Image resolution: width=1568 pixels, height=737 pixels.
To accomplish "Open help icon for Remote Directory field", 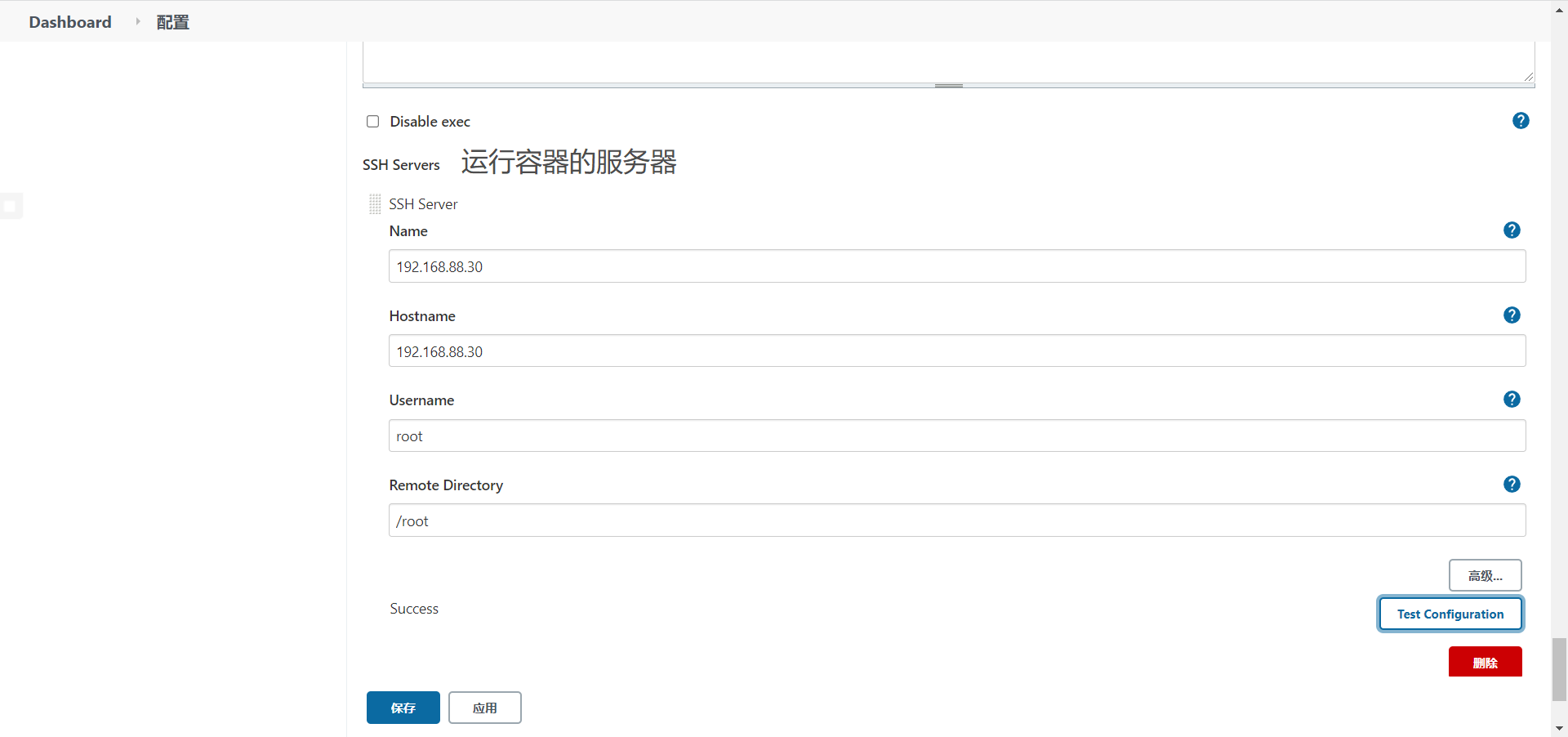I will 1512,485.
